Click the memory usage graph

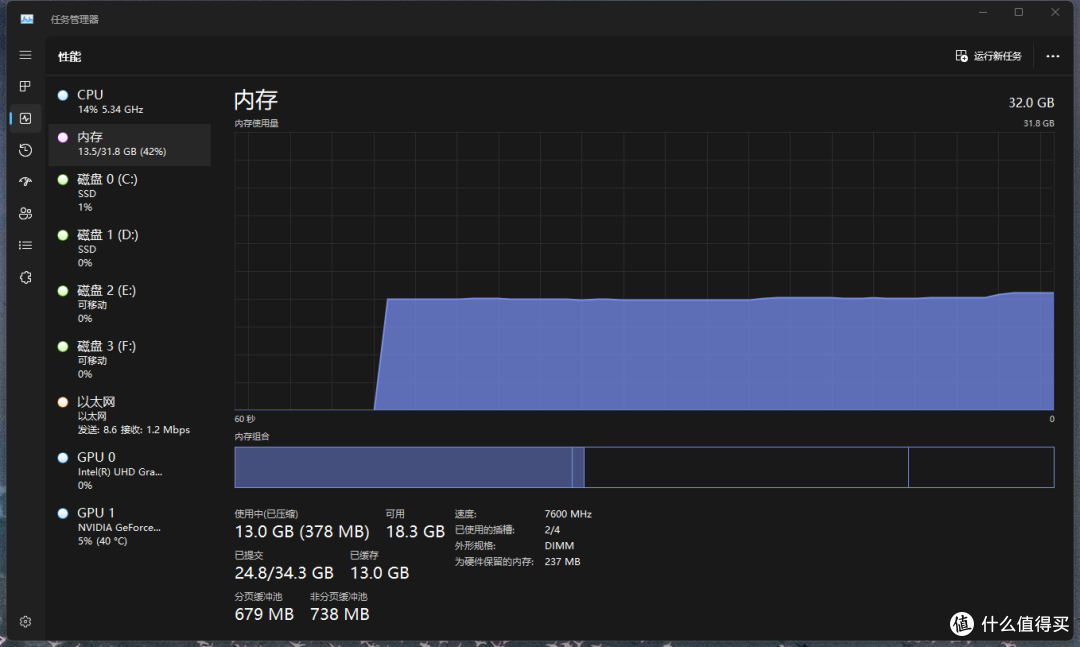pyautogui.click(x=644, y=271)
